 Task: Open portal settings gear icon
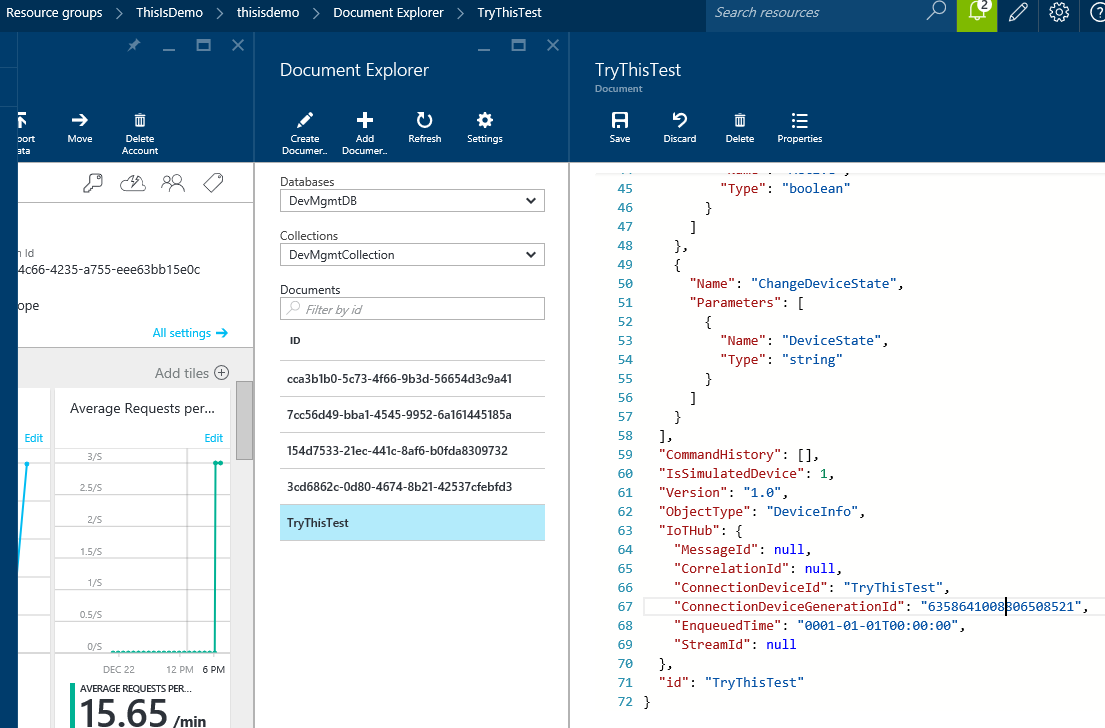pyautogui.click(x=1058, y=13)
